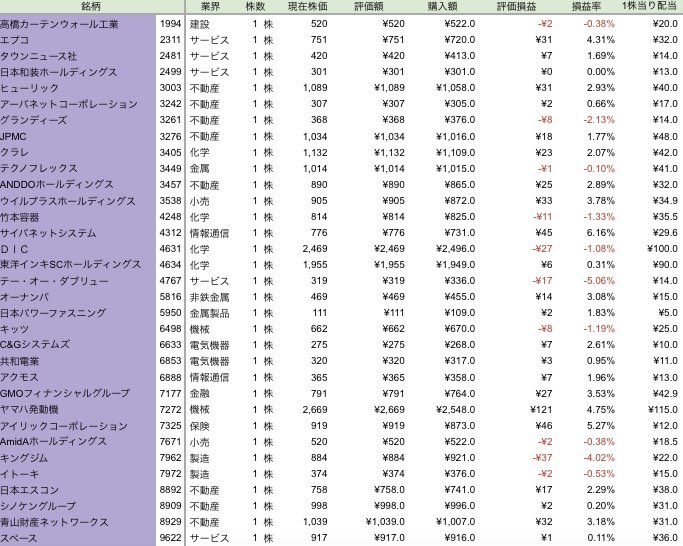Select the テクノフレックス cell
The width and height of the screenshot is (683, 546).
tap(39, 169)
